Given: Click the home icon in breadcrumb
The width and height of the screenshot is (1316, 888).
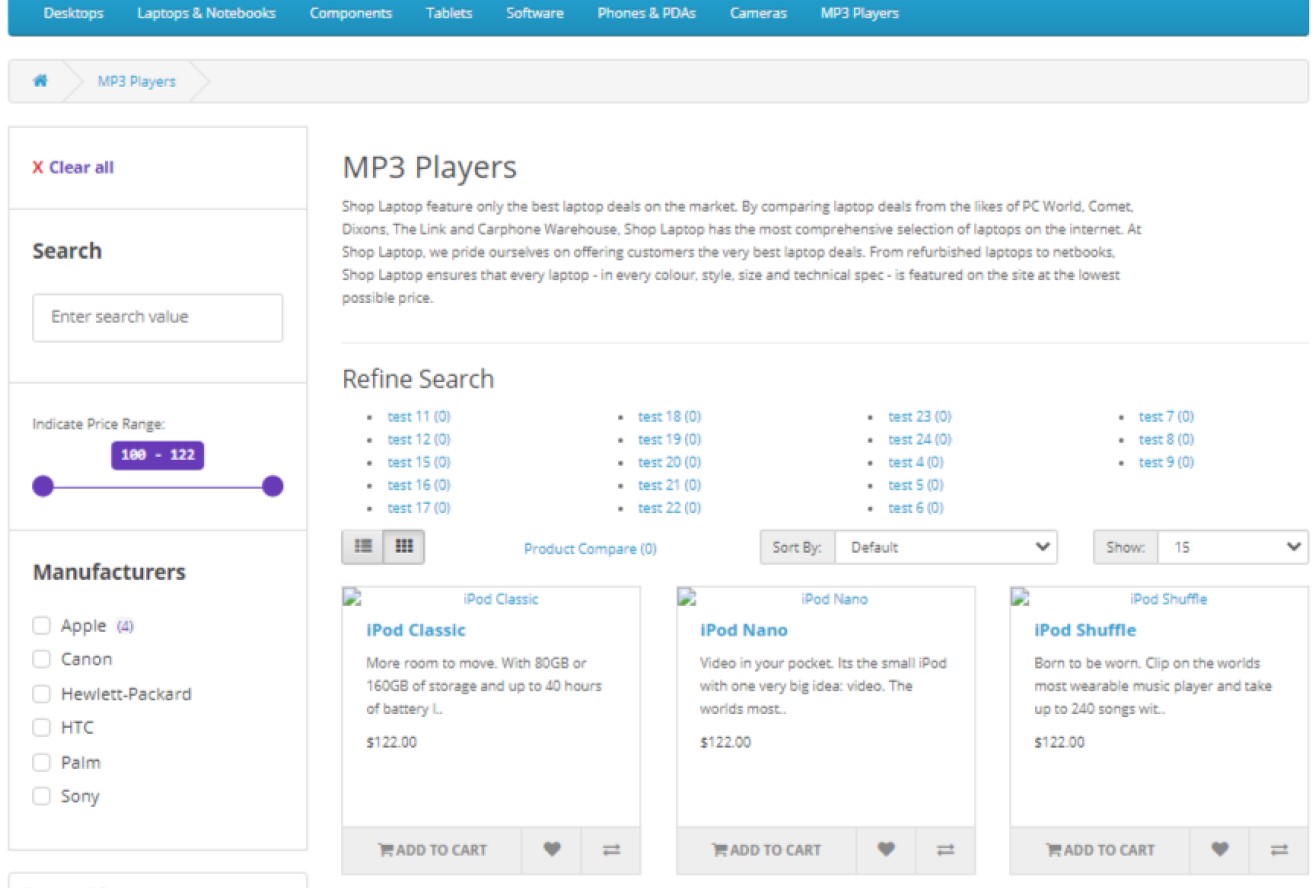Looking at the screenshot, I should tap(40, 81).
